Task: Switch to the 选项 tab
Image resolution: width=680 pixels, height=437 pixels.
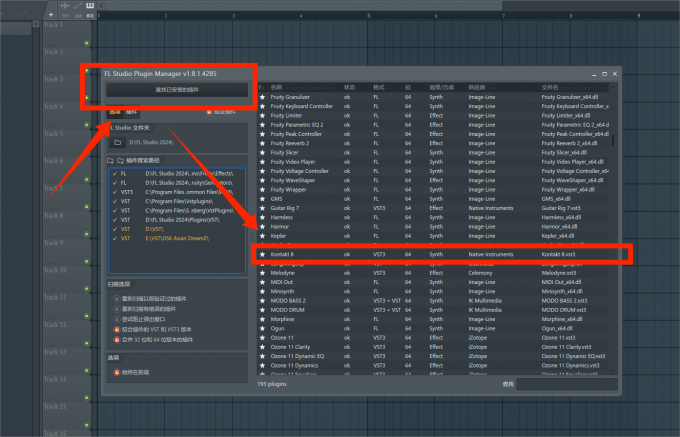Action: 115,112
